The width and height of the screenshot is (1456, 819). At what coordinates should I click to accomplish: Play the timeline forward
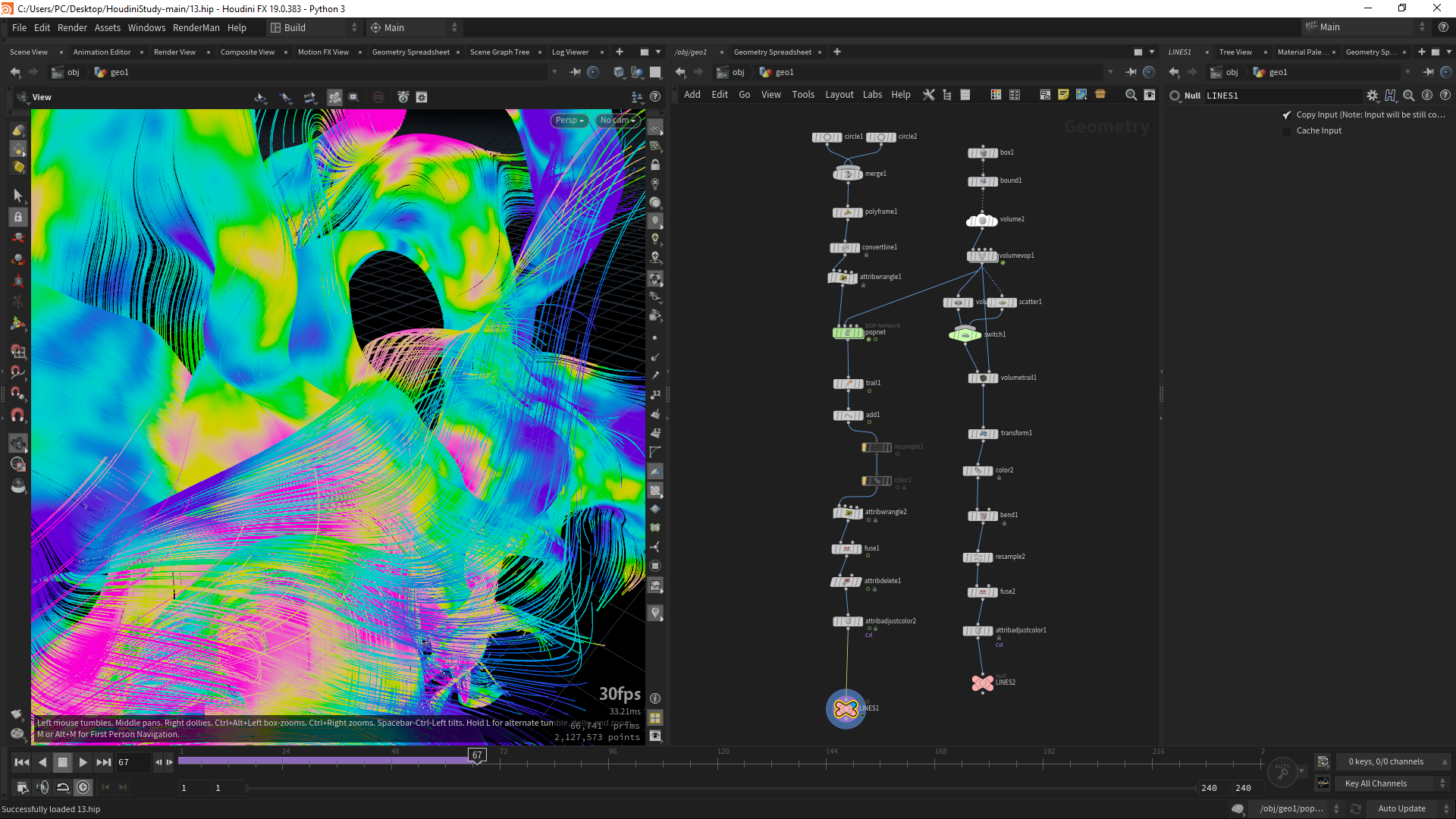pos(83,762)
